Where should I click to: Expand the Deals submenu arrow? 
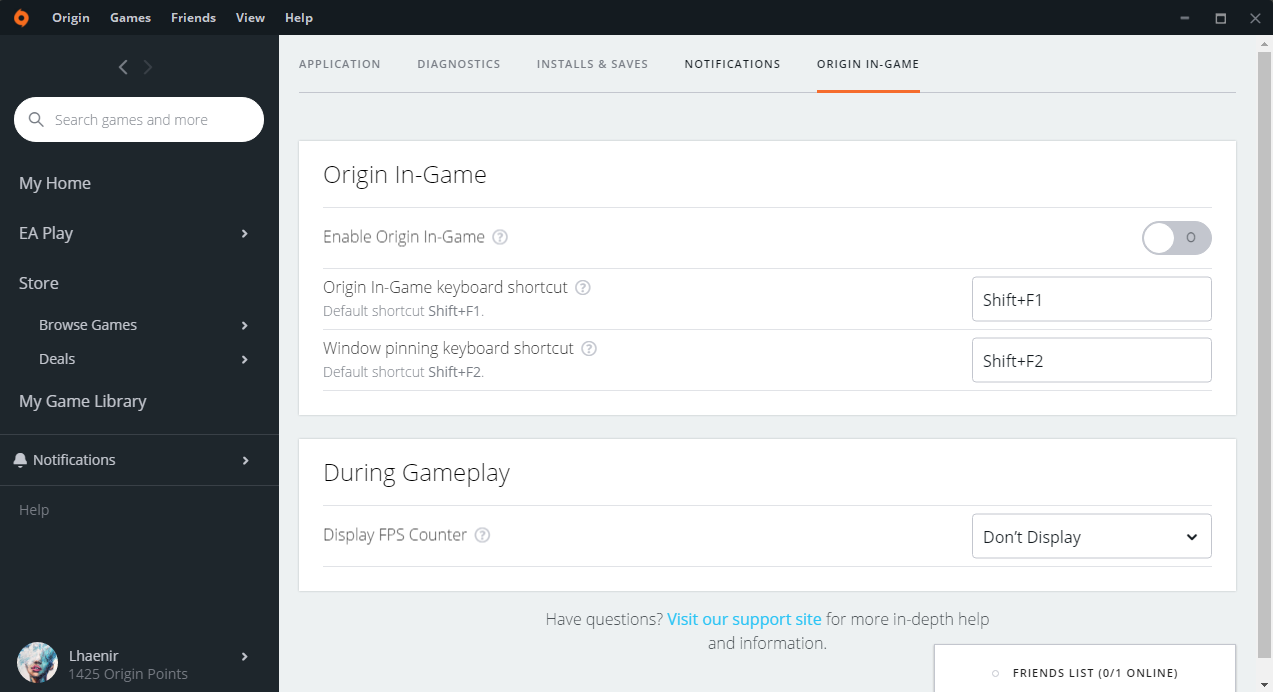click(x=245, y=360)
